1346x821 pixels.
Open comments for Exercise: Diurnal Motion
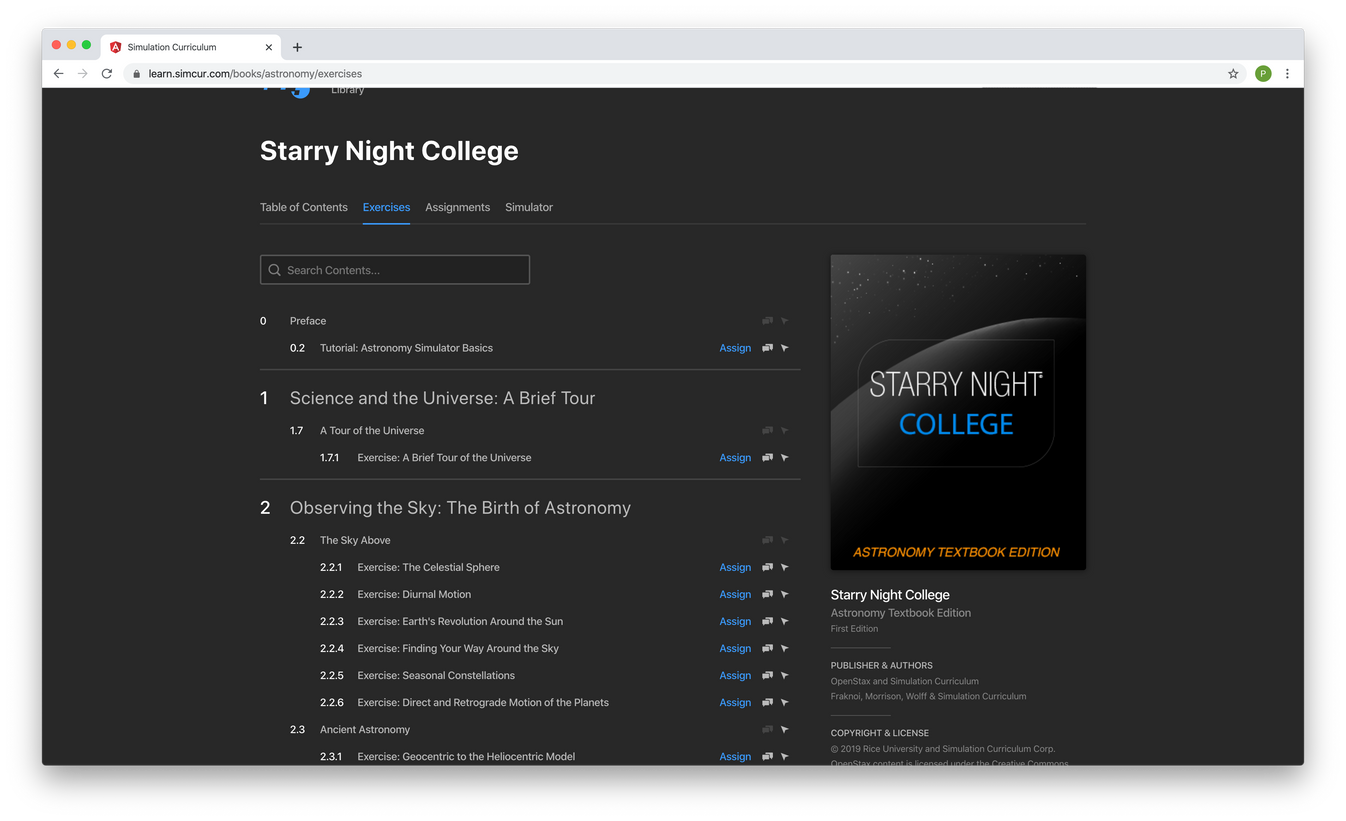[767, 594]
